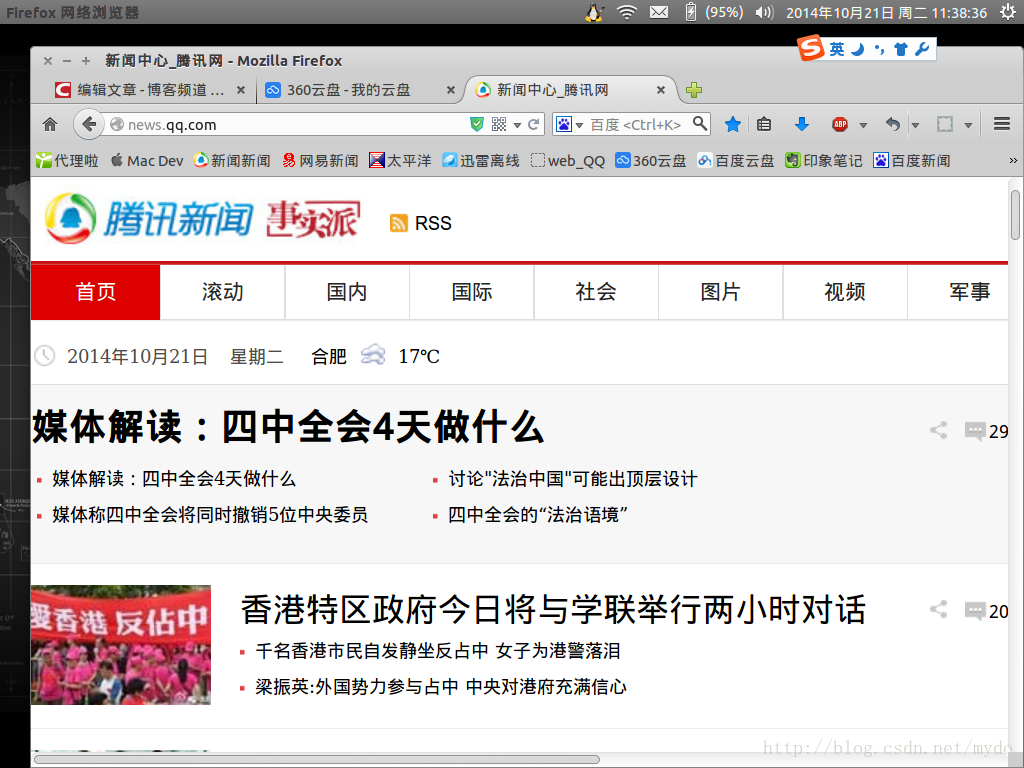Share the 香港特区政府 story
The width and height of the screenshot is (1024, 768).
coord(938,610)
